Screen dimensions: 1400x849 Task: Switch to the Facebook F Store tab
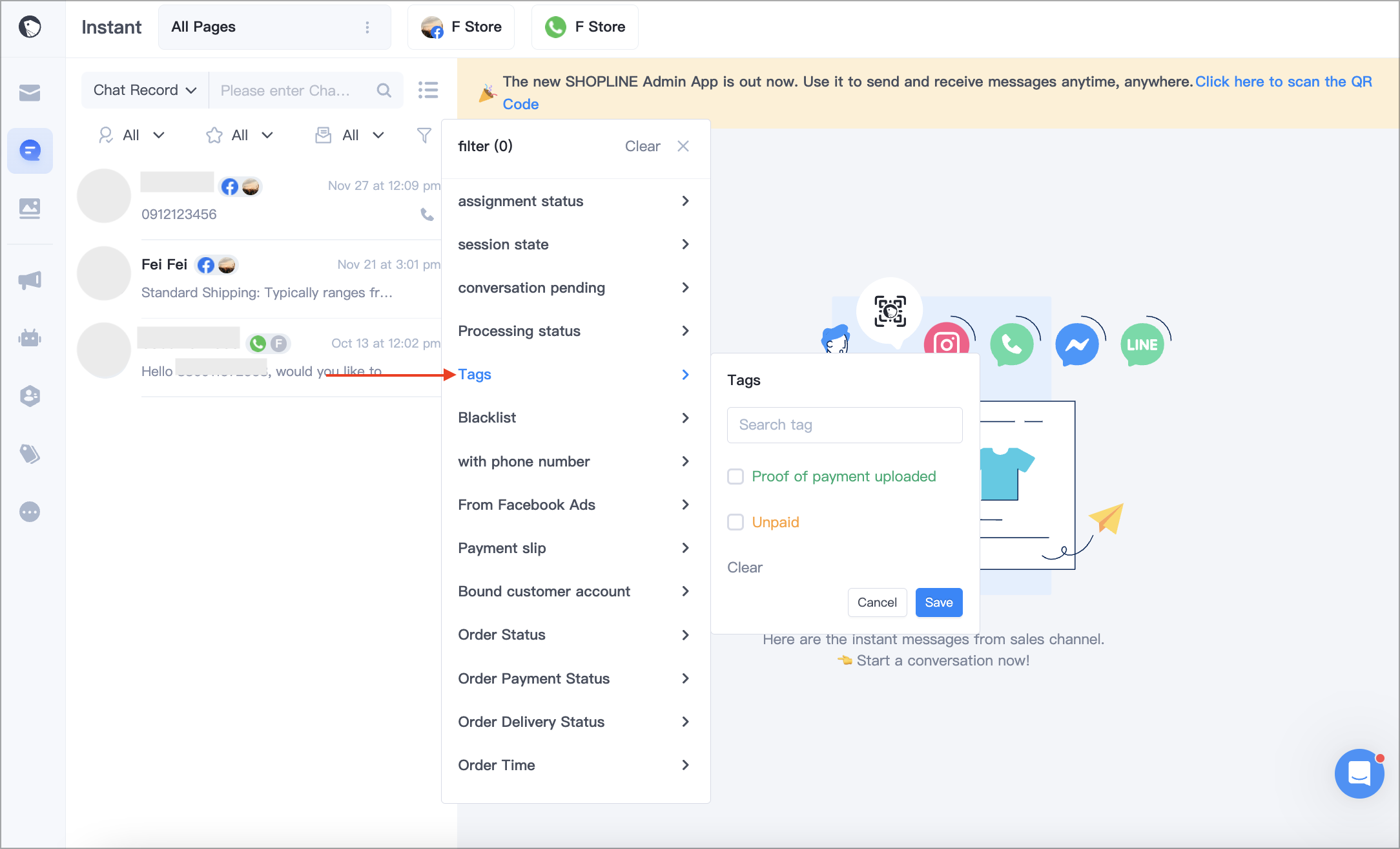[461, 27]
